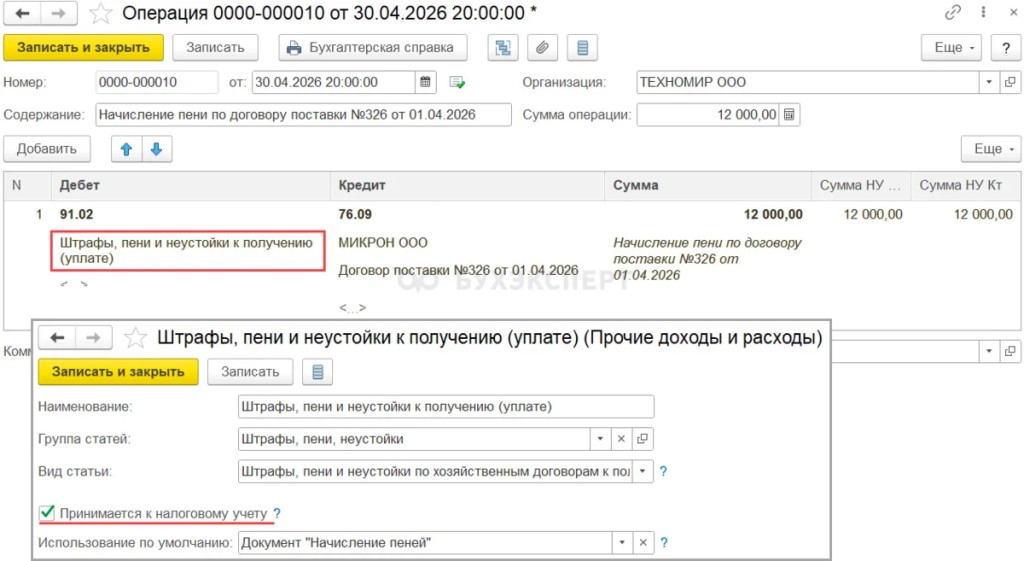Copy a link to the operation document
The width and height of the screenshot is (1024, 561).
(953, 12)
